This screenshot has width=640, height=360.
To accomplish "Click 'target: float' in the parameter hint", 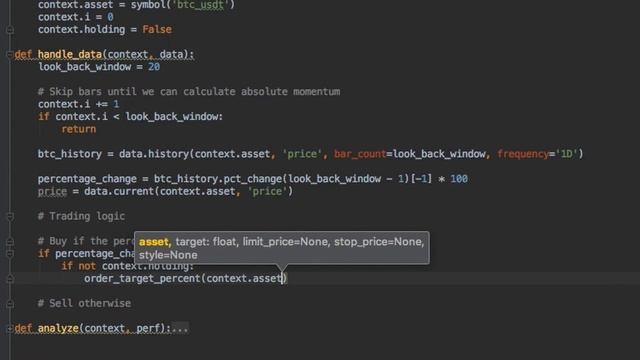I will (x=205, y=242).
